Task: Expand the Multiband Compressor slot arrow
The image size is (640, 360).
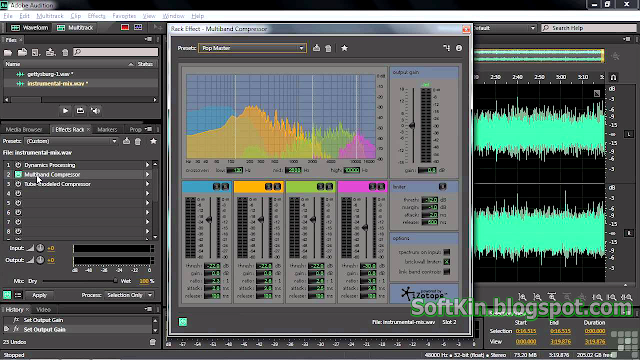Action: point(147,174)
